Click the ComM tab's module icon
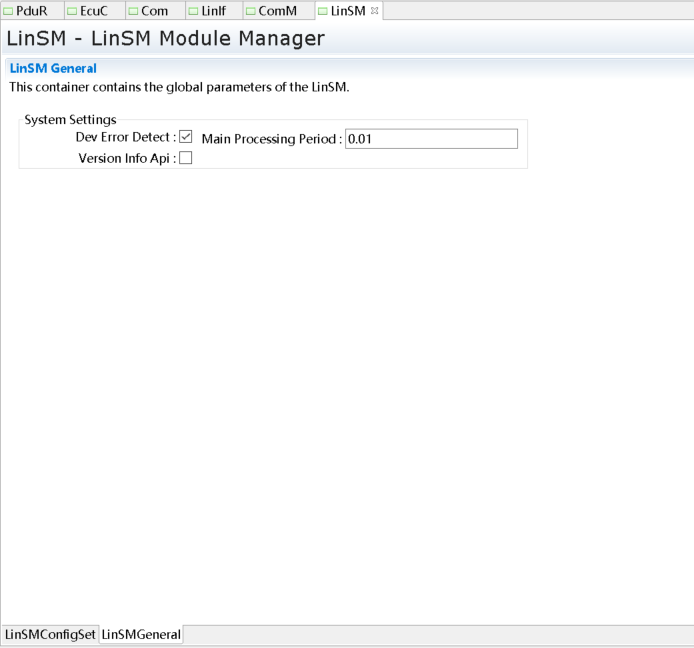This screenshot has height=648, width=694. point(251,11)
